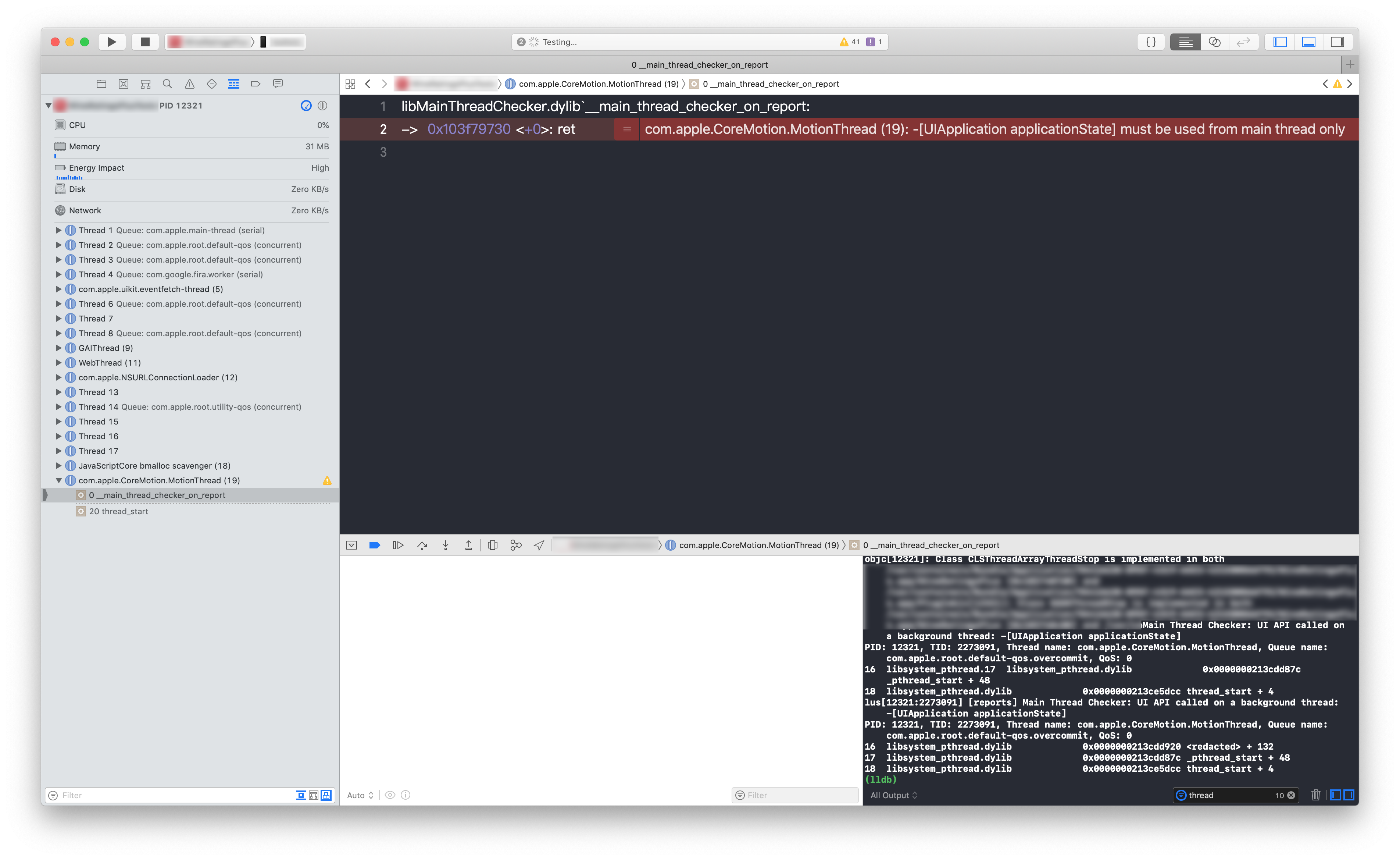Click the Step Into debug button
1400x860 pixels.
[446, 545]
